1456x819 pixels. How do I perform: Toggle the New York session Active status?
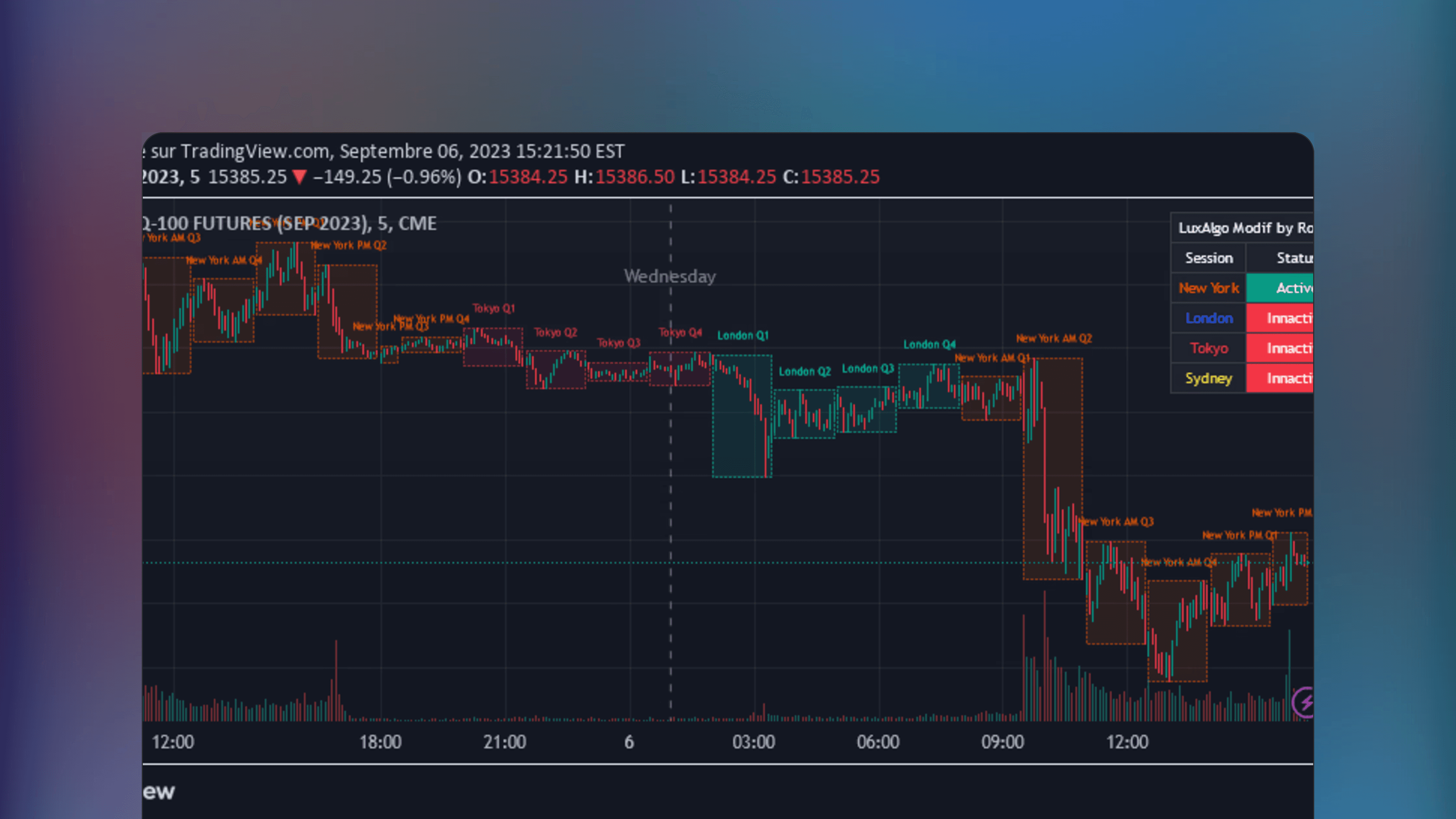(1294, 288)
